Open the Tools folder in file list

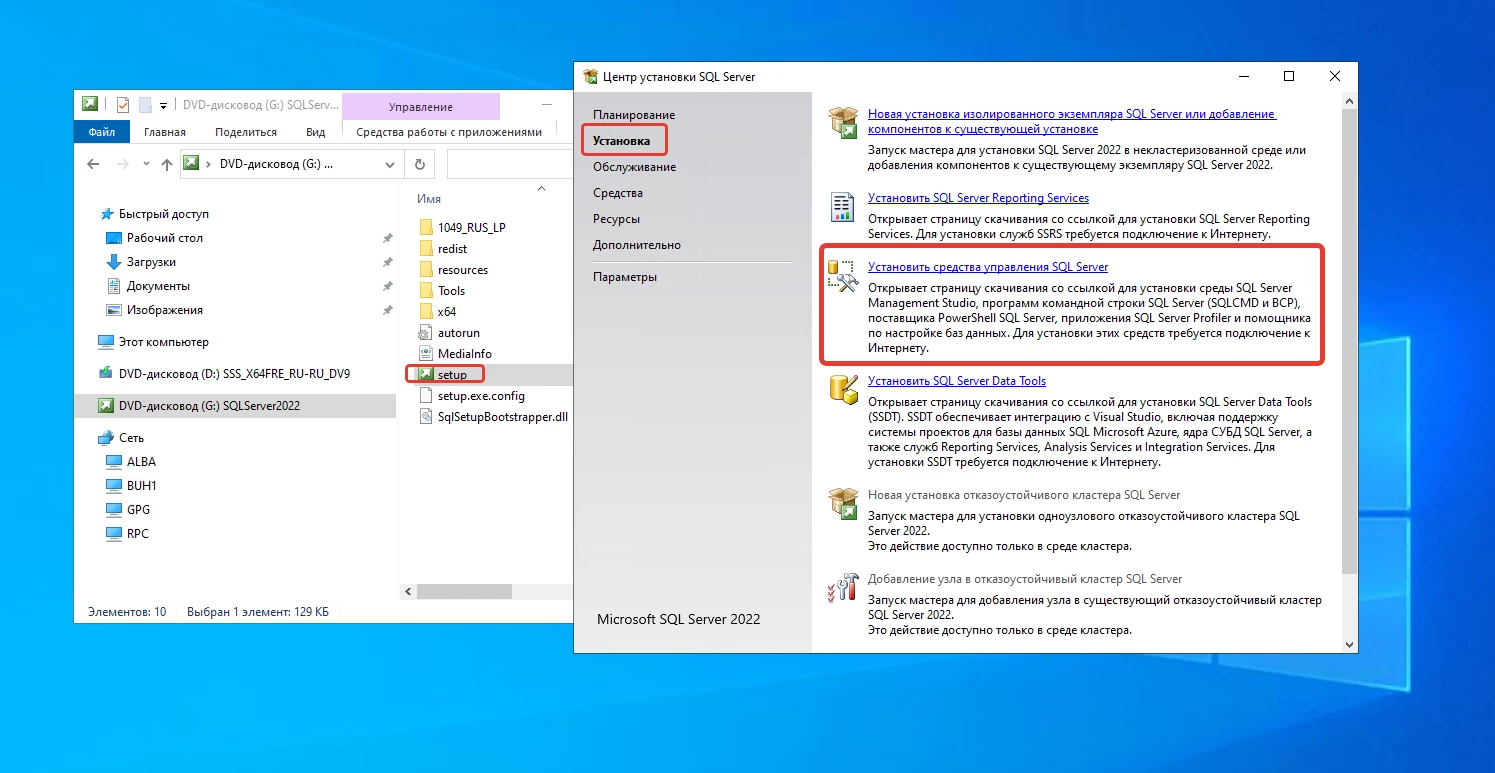point(451,291)
